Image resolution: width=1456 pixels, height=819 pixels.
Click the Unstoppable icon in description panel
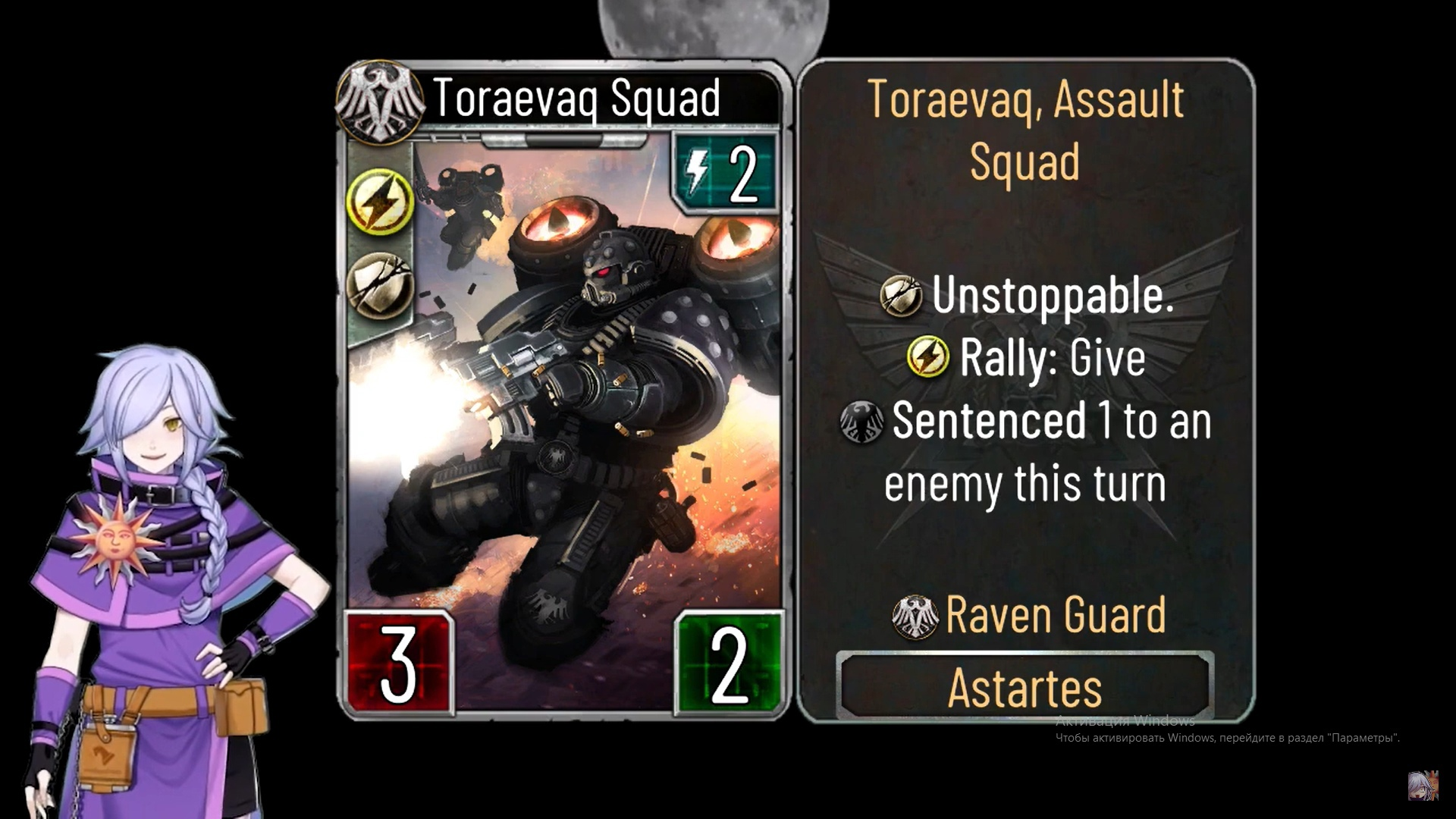(x=901, y=296)
